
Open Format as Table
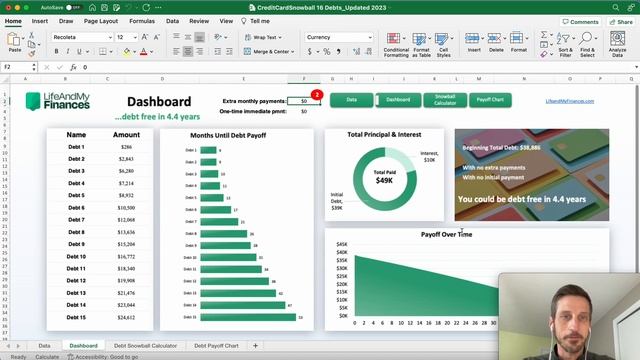point(421,45)
